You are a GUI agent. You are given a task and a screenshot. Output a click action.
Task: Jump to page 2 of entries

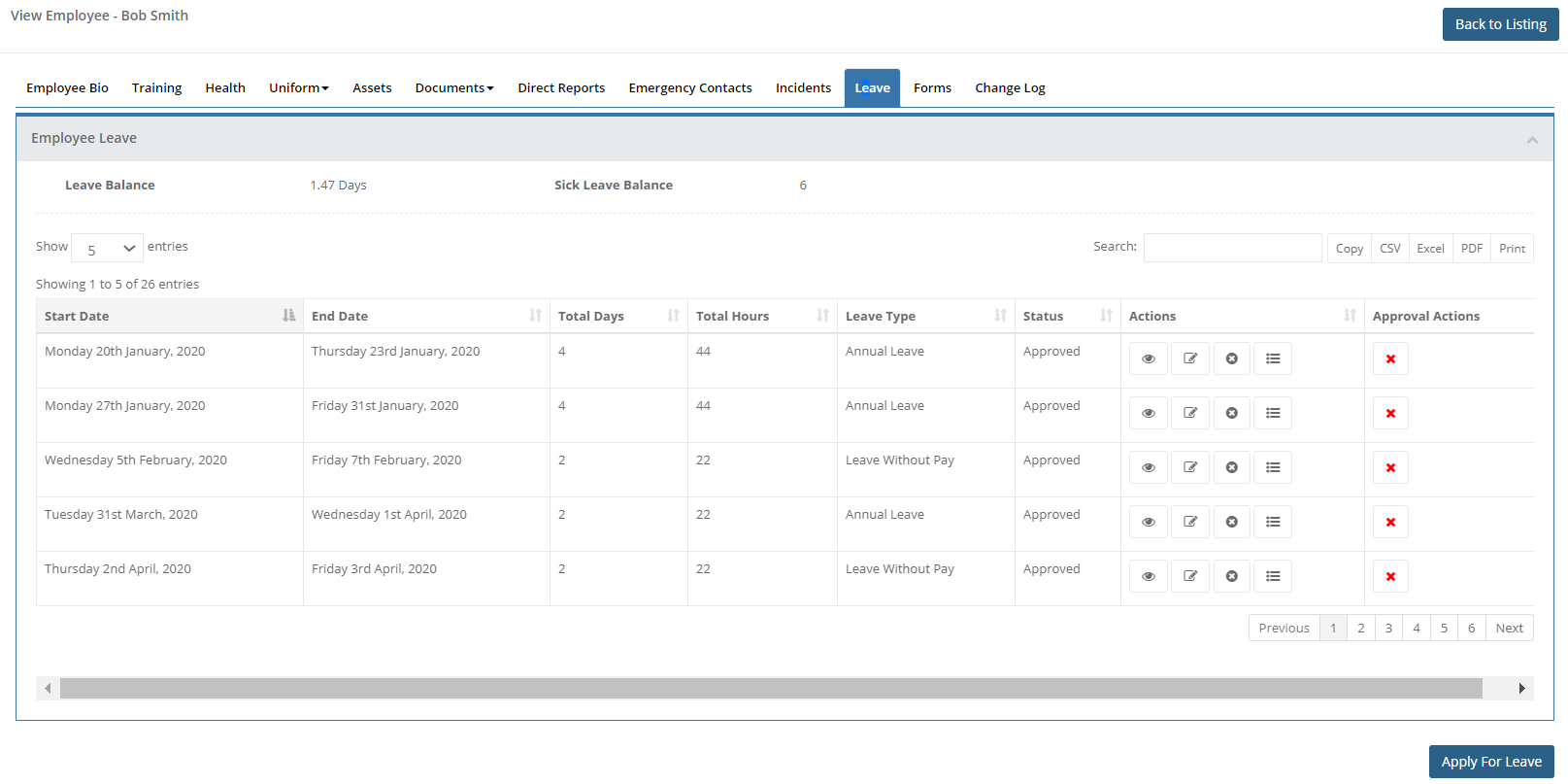[x=1361, y=628]
